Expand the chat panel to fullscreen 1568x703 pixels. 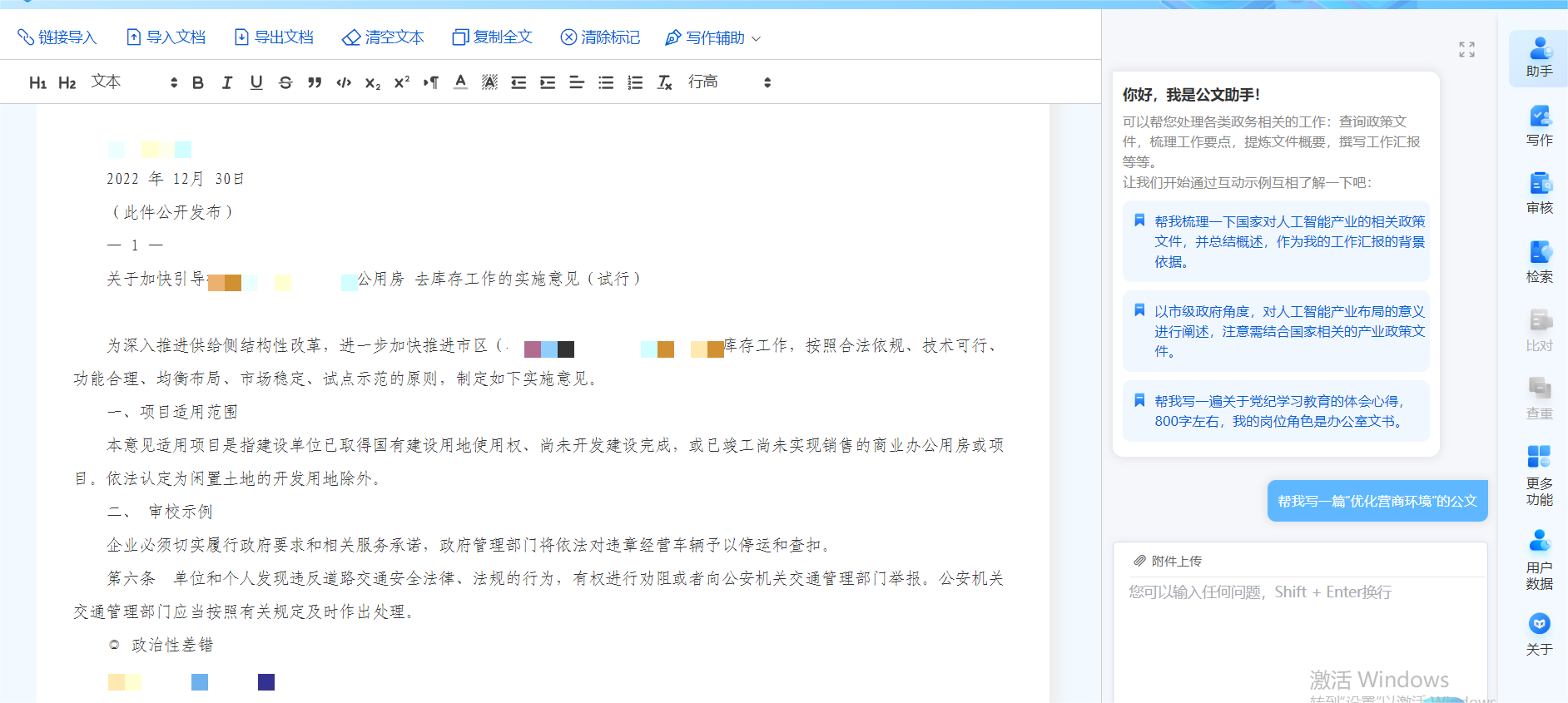point(1466,50)
